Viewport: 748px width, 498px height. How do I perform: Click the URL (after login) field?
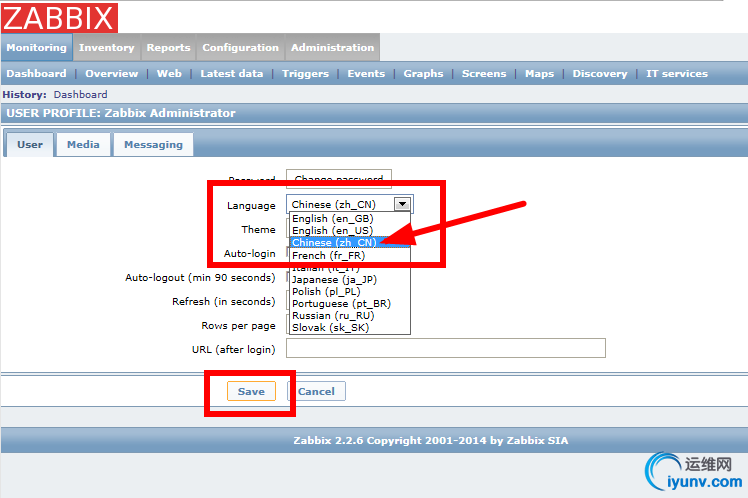pos(446,348)
